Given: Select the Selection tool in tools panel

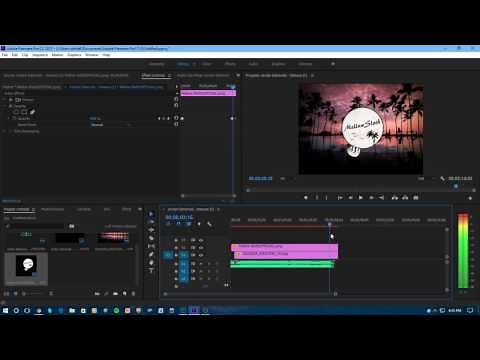Looking at the screenshot, I should pos(151,214).
